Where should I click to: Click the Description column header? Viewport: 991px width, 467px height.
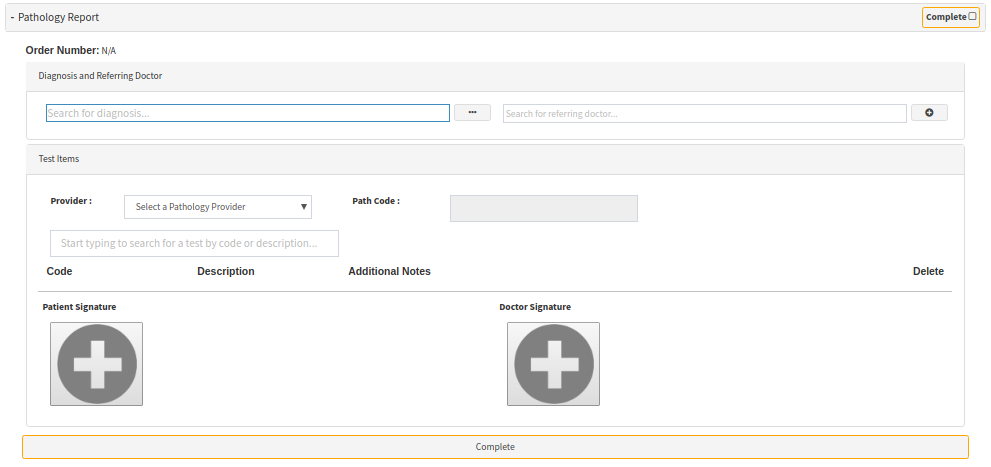(226, 272)
